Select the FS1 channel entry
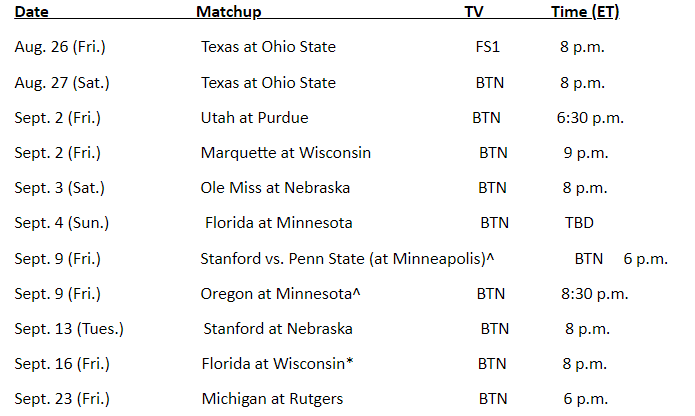This screenshot has width=695, height=416. pos(488,47)
